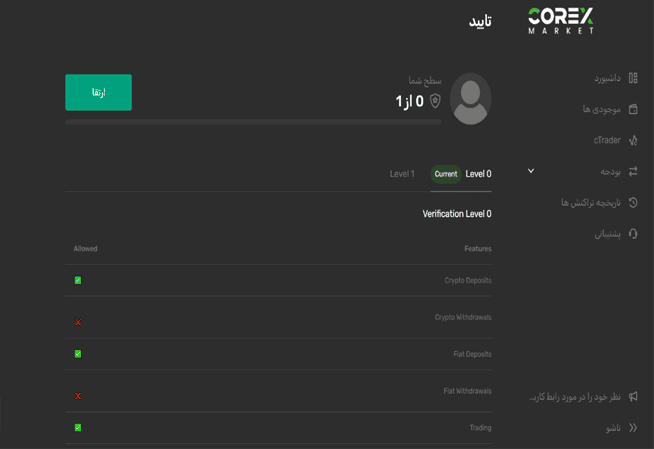Click the تاشو collapse label

click(x=613, y=428)
